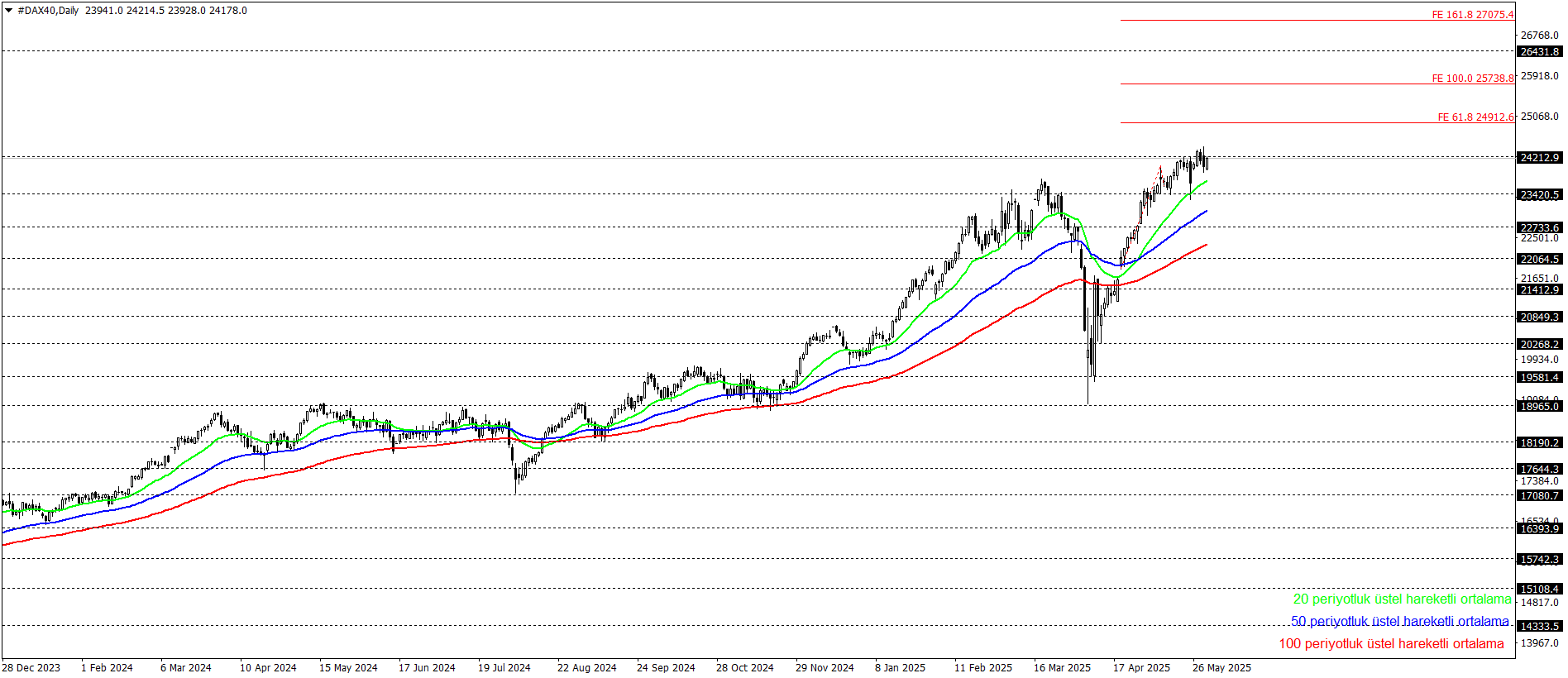Click the 29 Nov 2024 date label

[x=825, y=667]
